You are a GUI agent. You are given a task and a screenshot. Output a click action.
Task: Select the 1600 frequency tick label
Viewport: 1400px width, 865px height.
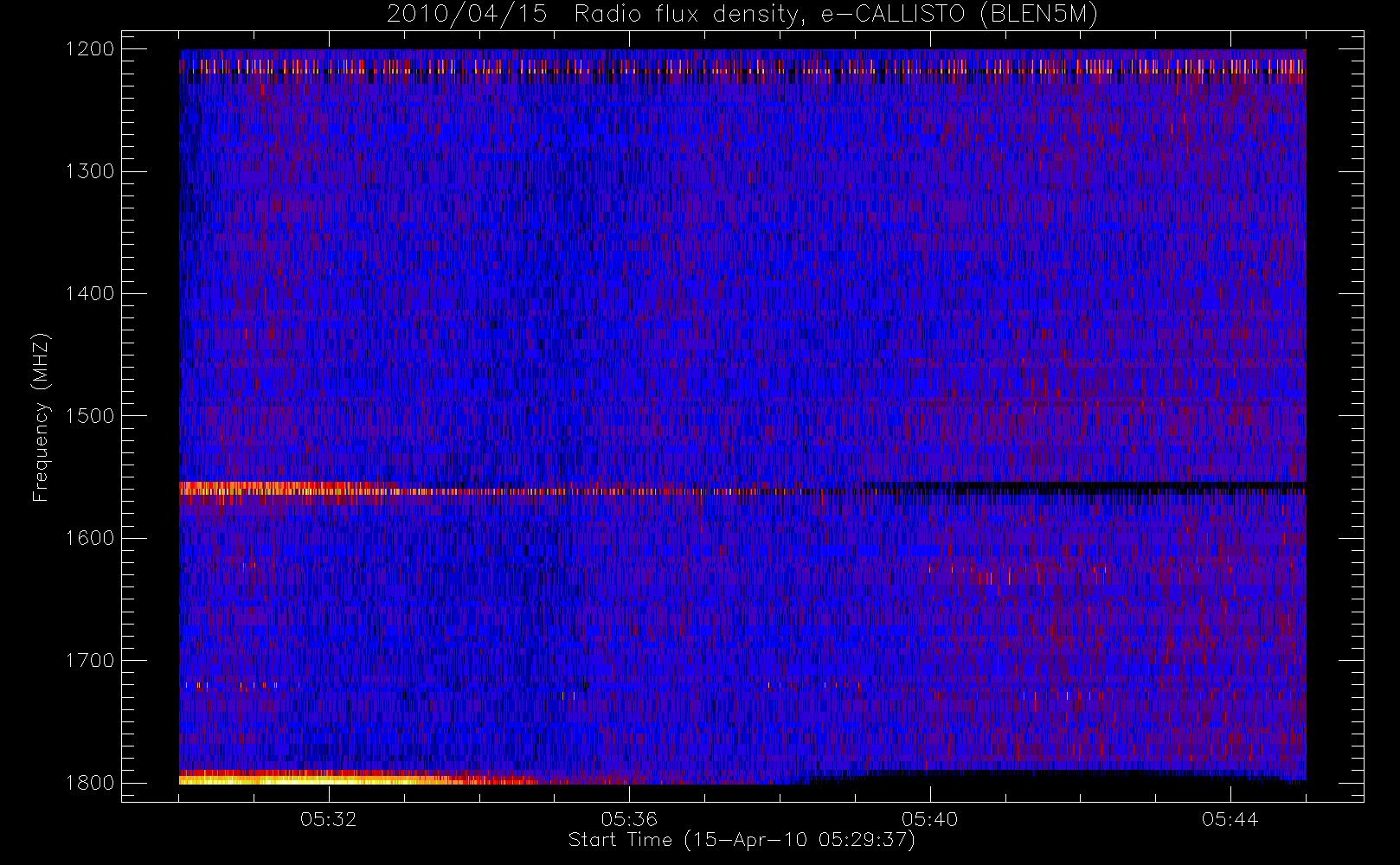(90, 538)
